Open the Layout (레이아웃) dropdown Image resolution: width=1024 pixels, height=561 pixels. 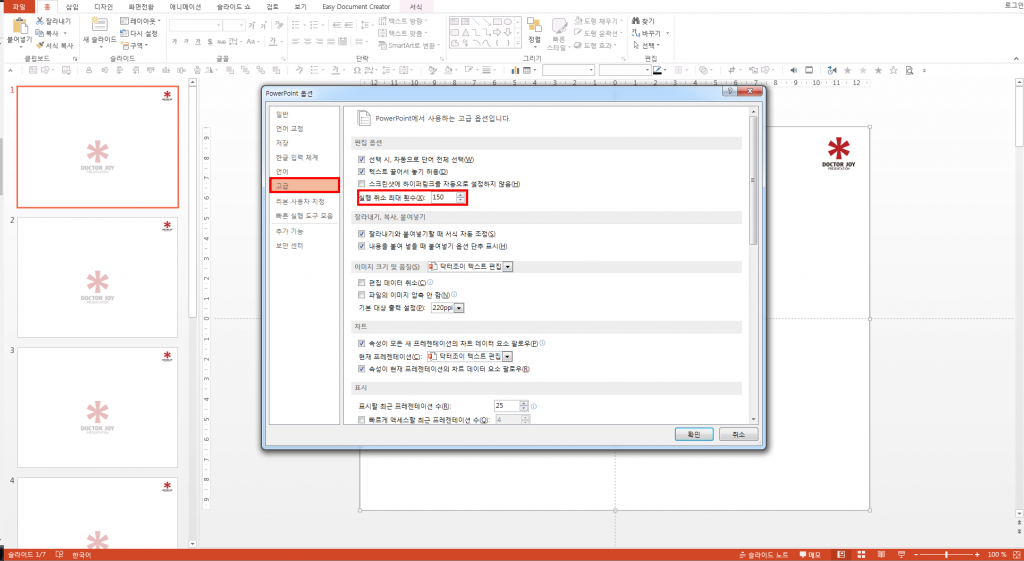141,21
